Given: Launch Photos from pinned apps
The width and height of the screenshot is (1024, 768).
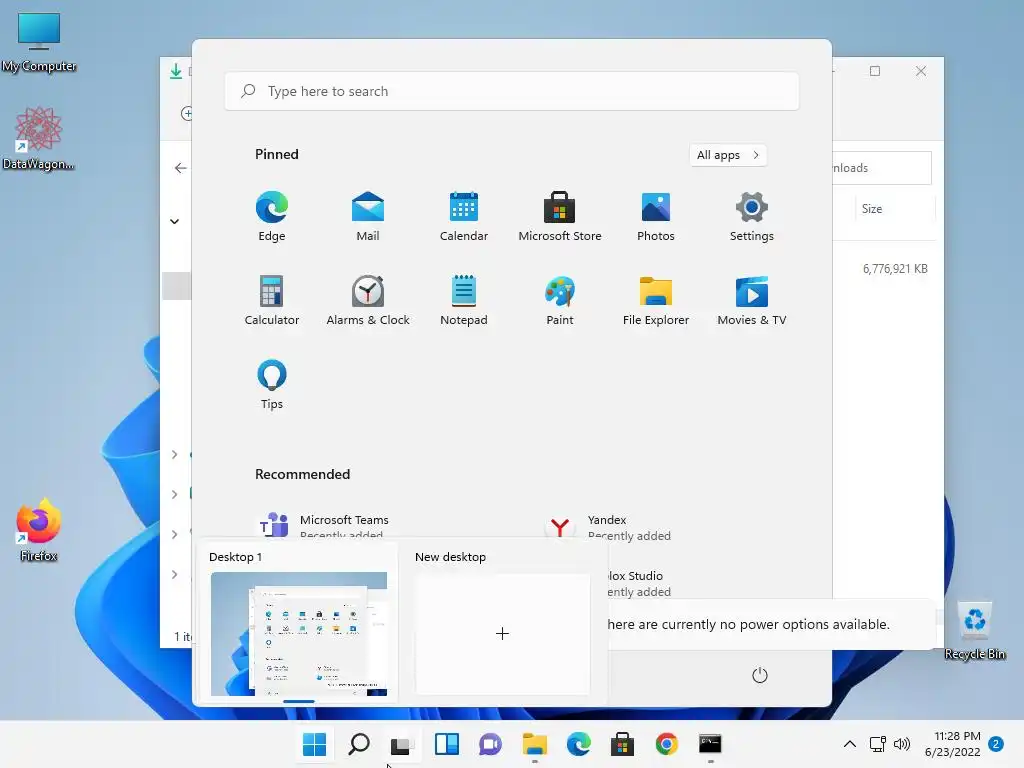Looking at the screenshot, I should click(656, 217).
